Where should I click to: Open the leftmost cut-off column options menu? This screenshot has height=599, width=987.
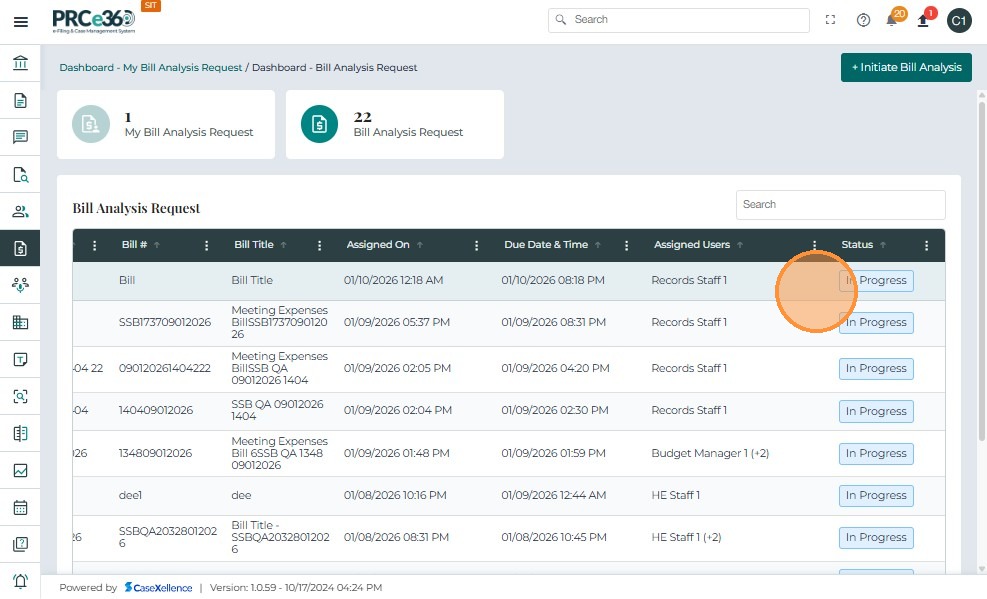[x=94, y=245]
